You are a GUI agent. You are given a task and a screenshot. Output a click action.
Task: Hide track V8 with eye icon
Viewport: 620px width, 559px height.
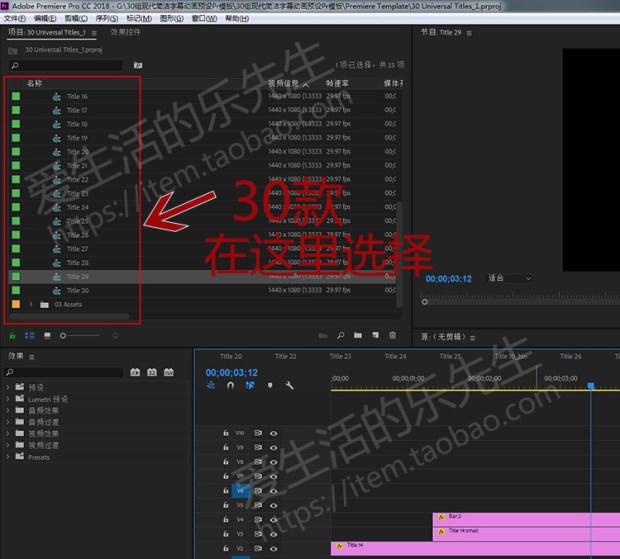tap(274, 462)
